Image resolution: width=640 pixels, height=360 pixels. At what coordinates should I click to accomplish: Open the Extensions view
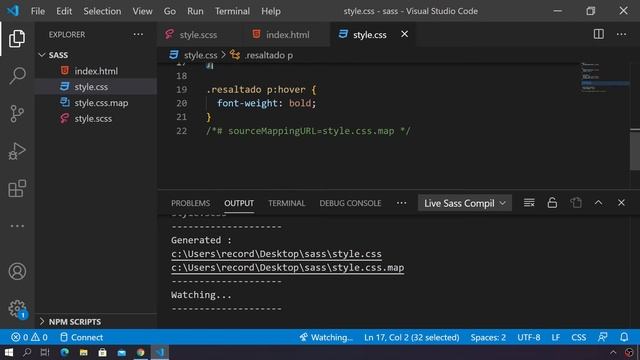17,188
